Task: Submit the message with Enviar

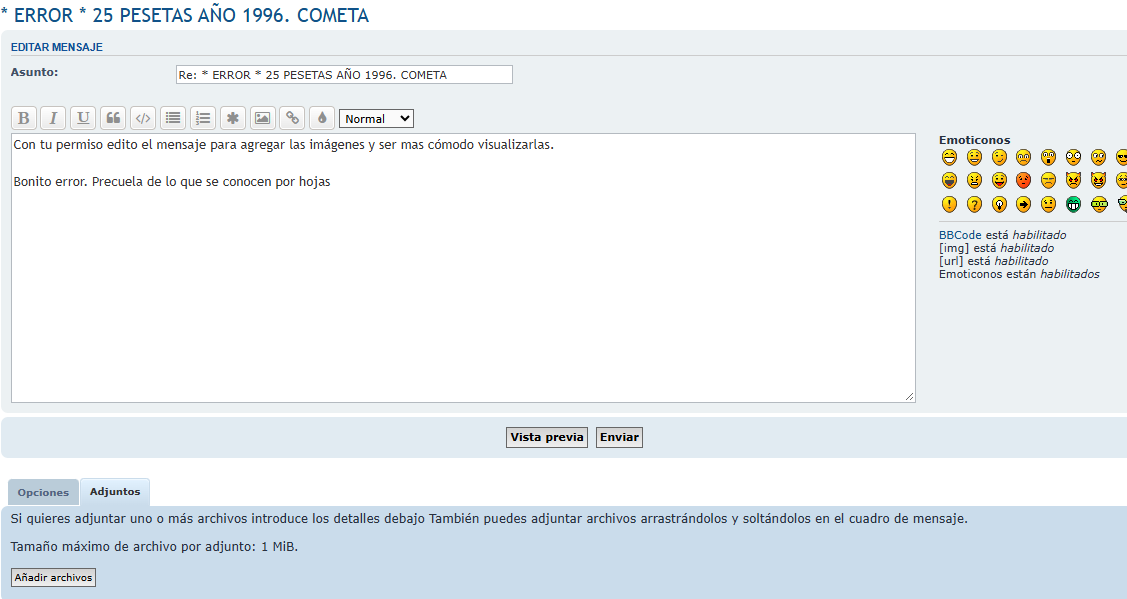Action: click(620, 437)
